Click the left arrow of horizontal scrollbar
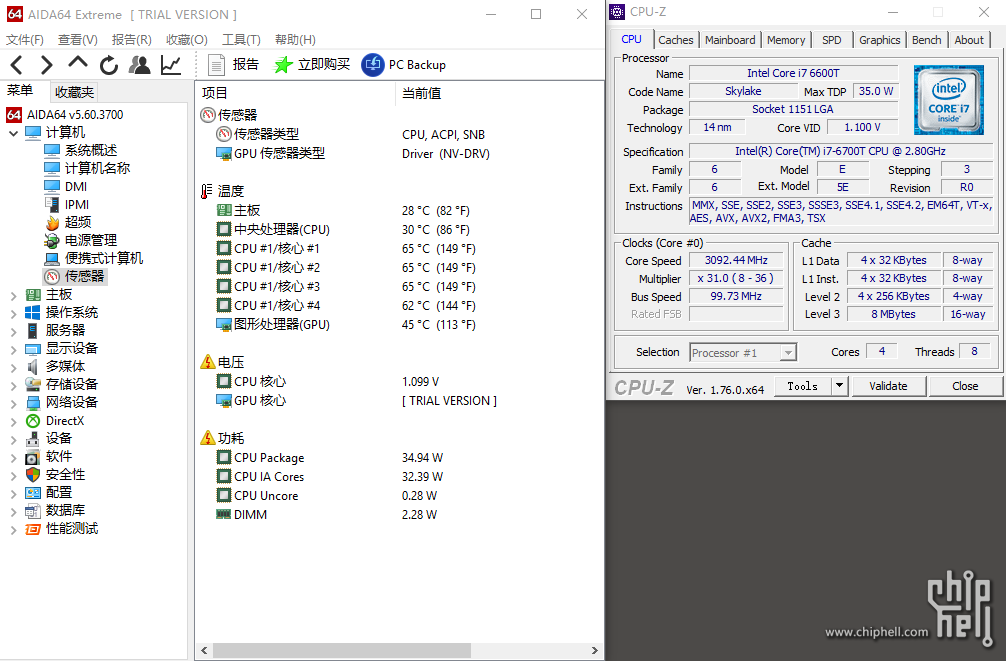Viewport: 1006px width, 661px height. pos(204,651)
